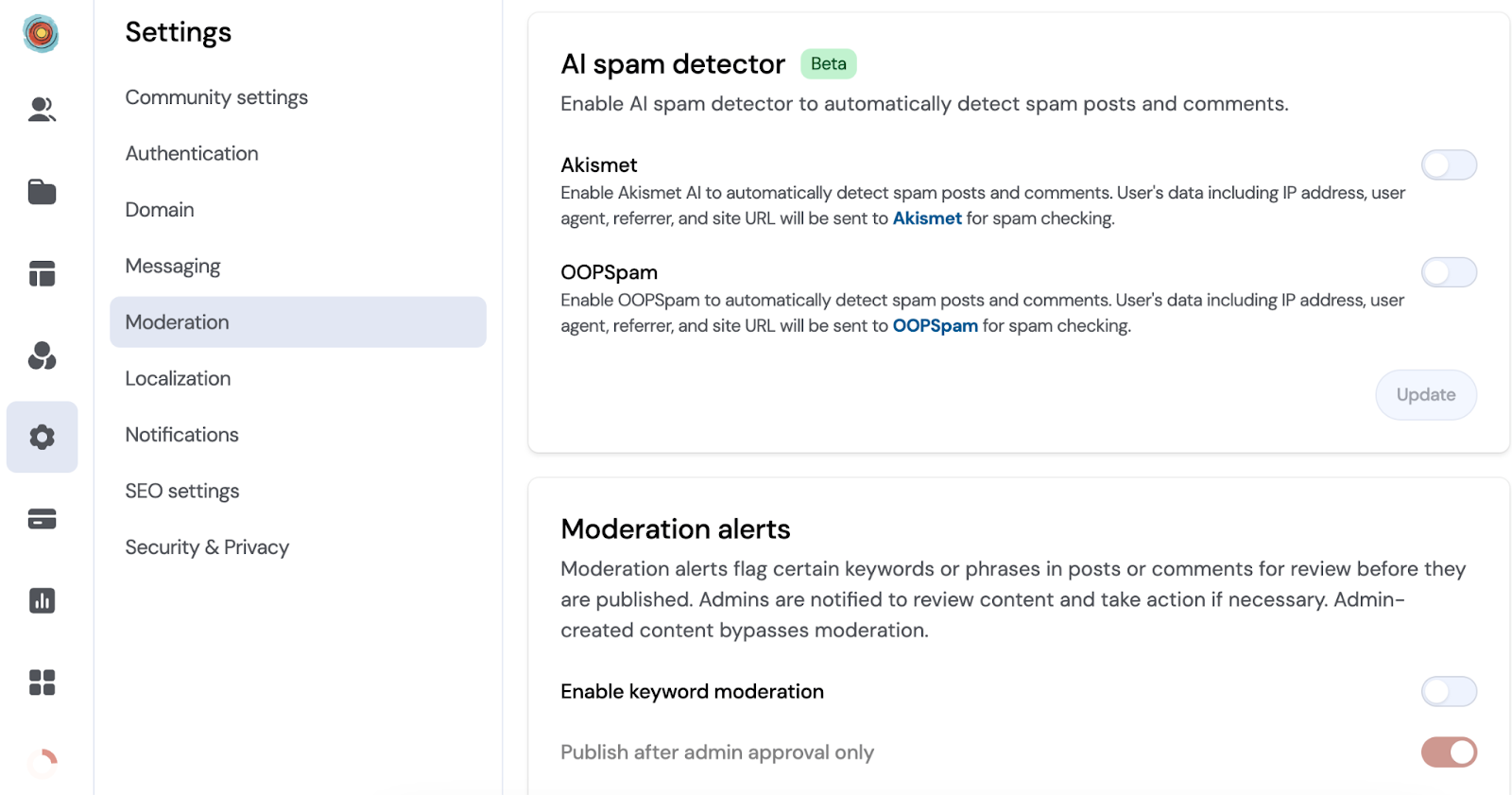Image resolution: width=1512 pixels, height=795 pixels.
Task: Disable Publish after admin approval only
Action: tap(1449, 752)
